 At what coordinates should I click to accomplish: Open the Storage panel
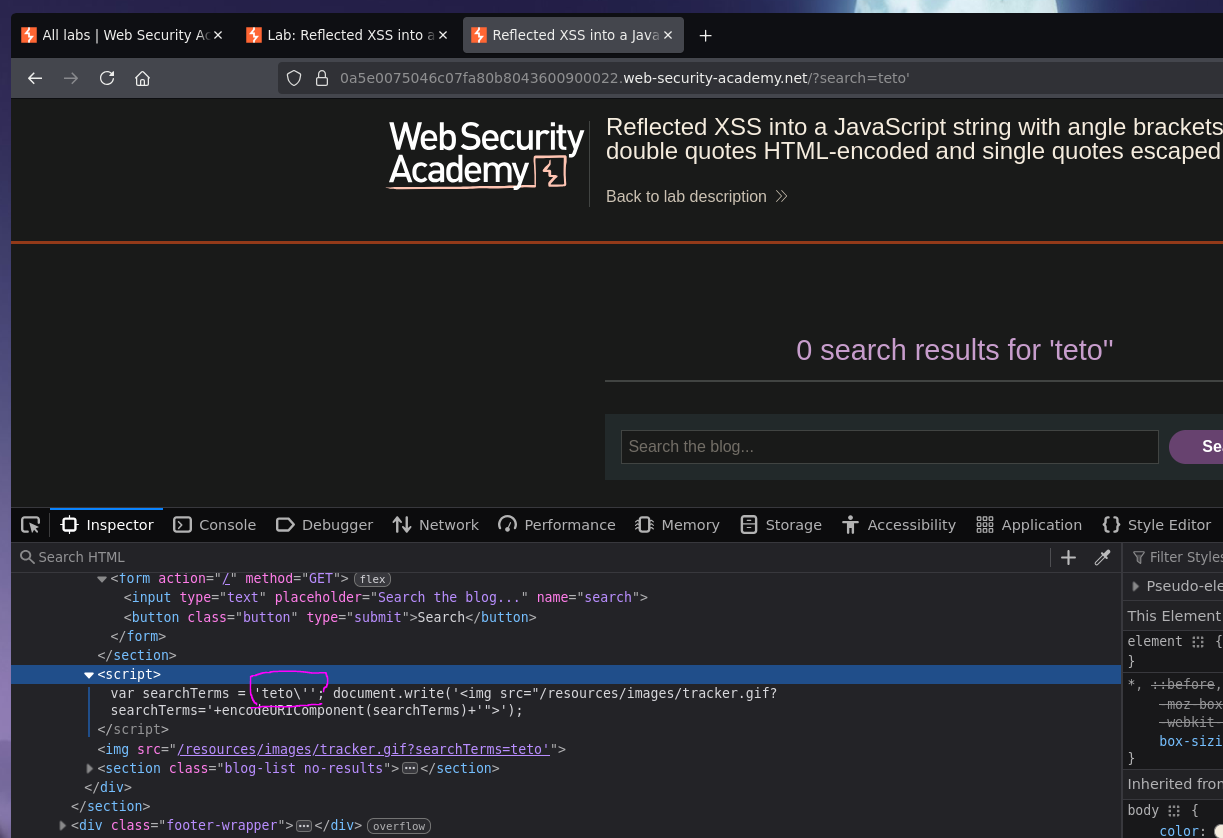(x=781, y=525)
